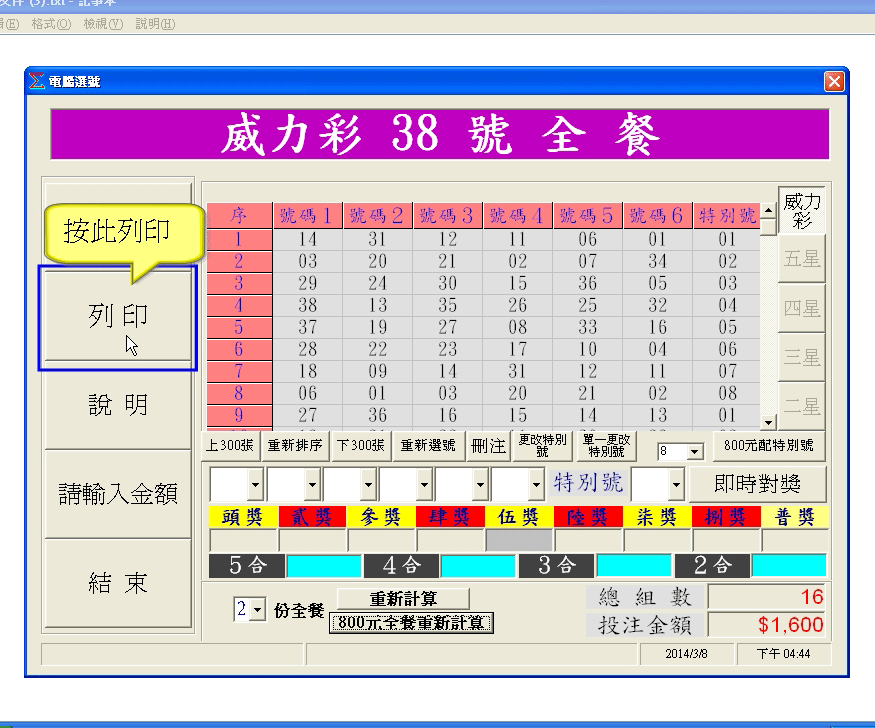The width and height of the screenshot is (875, 728).
Task: Open the 特別號 special number dropdown
Action: click(676, 484)
